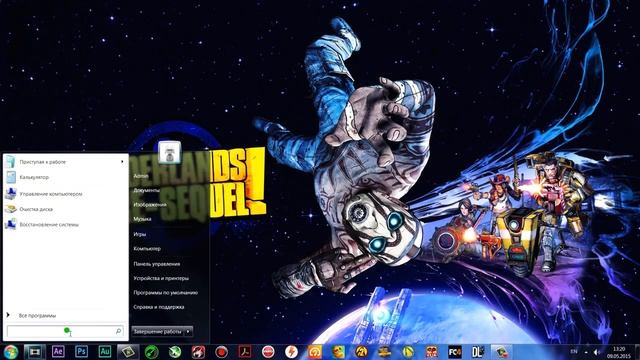Click the film-strip icon beside Start orb
Image resolution: width=640 pixels, height=360 pixels.
coord(35,351)
